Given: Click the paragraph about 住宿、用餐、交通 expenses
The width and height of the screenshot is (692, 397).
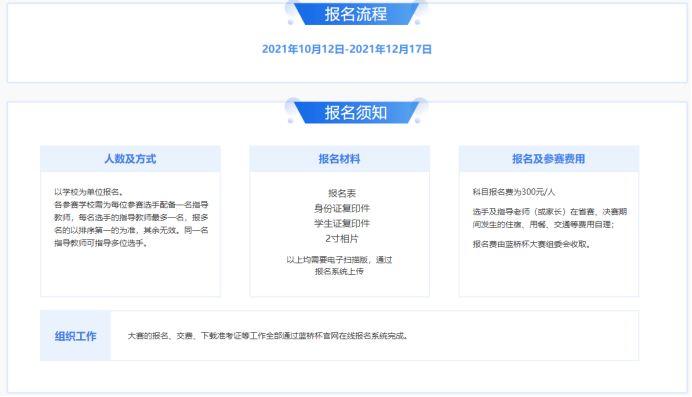Looking at the screenshot, I should coord(549,218).
